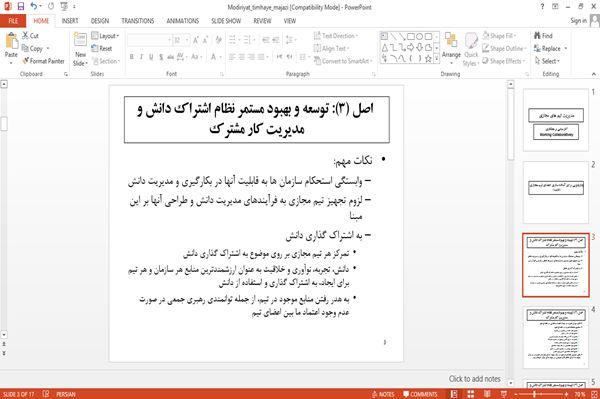Switch to Reading View in status bar

click(487, 394)
